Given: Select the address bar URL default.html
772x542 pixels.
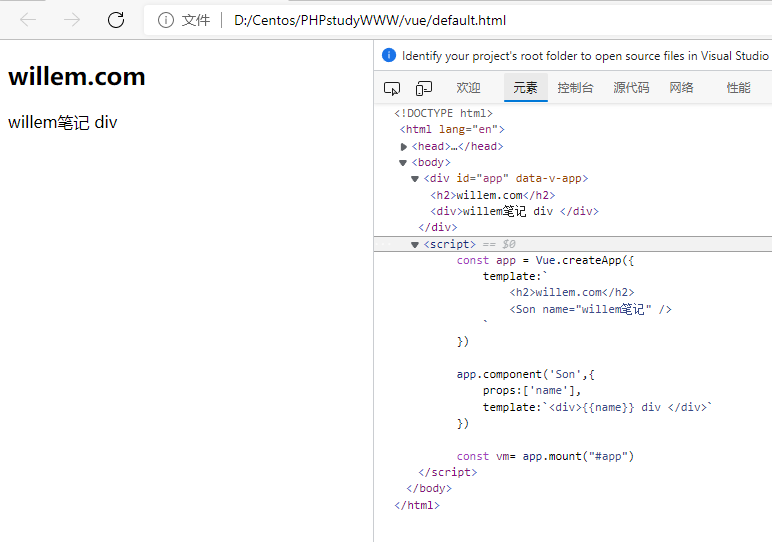Looking at the screenshot, I should pyautogui.click(x=370, y=20).
